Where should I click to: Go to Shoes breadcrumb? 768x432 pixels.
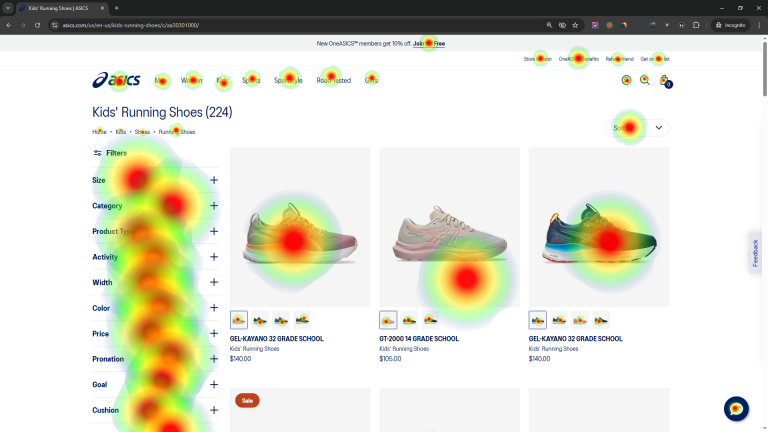pos(142,132)
